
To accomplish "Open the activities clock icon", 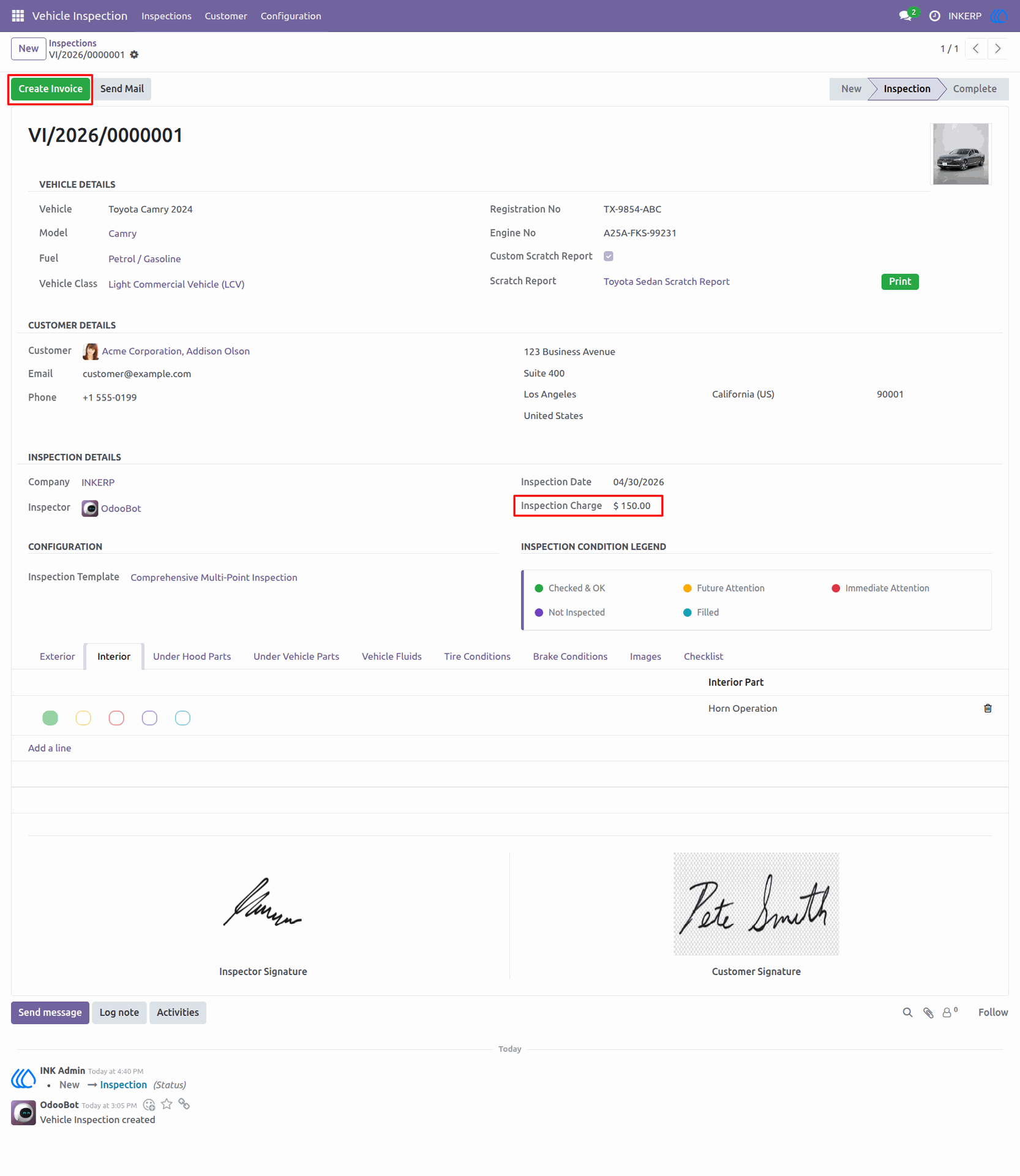I will tap(934, 16).
